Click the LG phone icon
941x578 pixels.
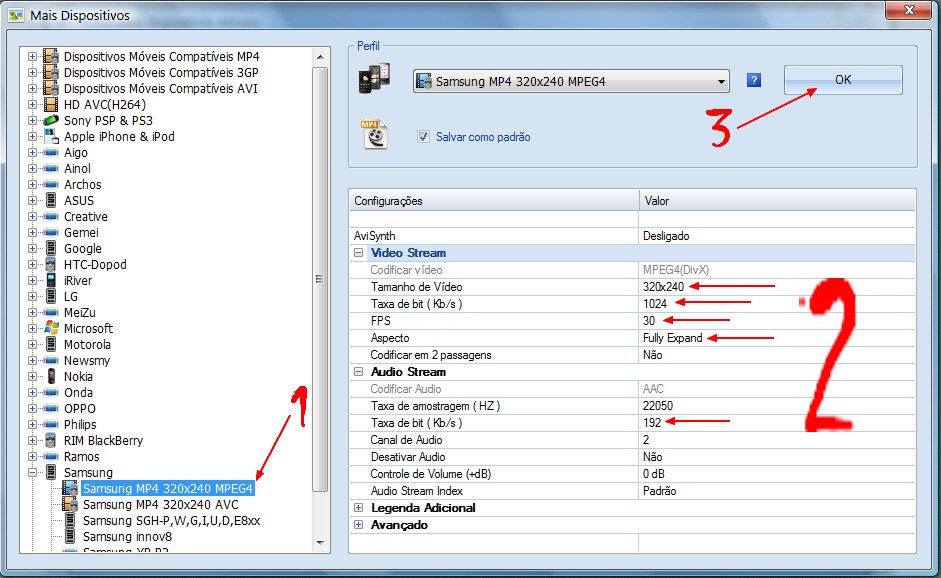pyautogui.click(x=51, y=297)
